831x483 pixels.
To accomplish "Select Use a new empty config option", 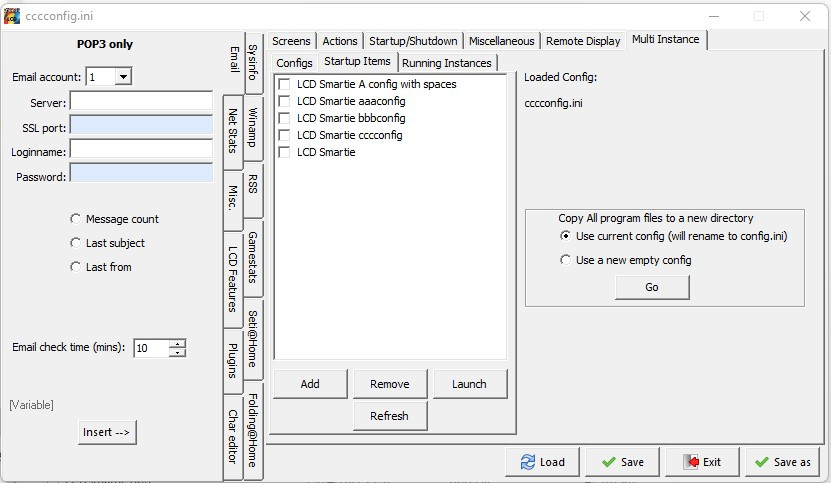I will pyautogui.click(x=565, y=260).
